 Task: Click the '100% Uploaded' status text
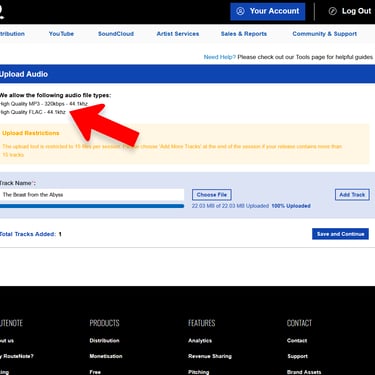tap(291, 206)
